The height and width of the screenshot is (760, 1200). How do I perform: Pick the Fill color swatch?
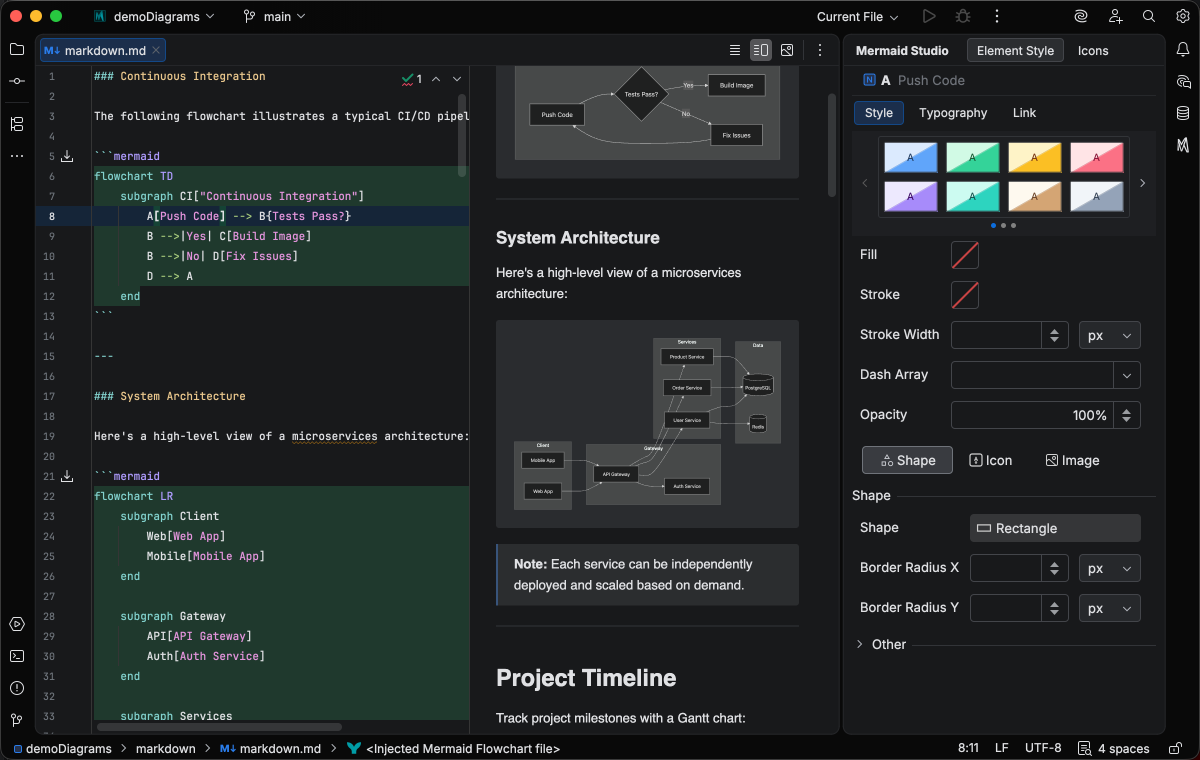[965, 255]
